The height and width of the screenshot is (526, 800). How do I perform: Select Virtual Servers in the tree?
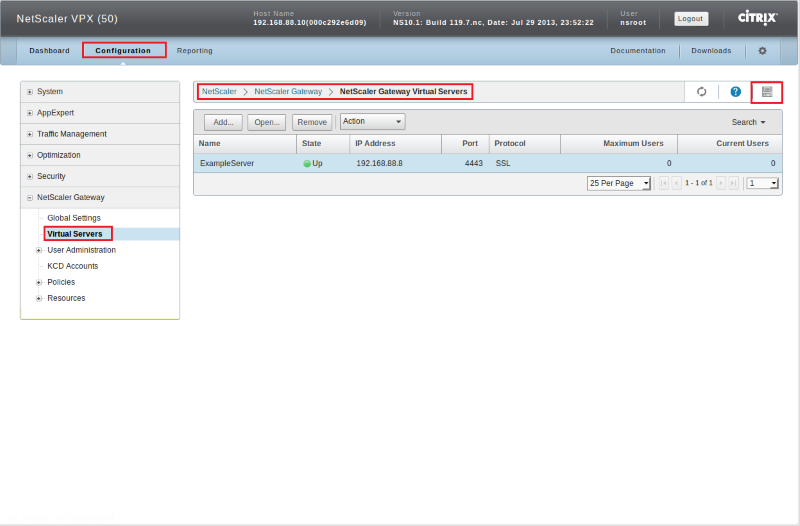[74, 234]
